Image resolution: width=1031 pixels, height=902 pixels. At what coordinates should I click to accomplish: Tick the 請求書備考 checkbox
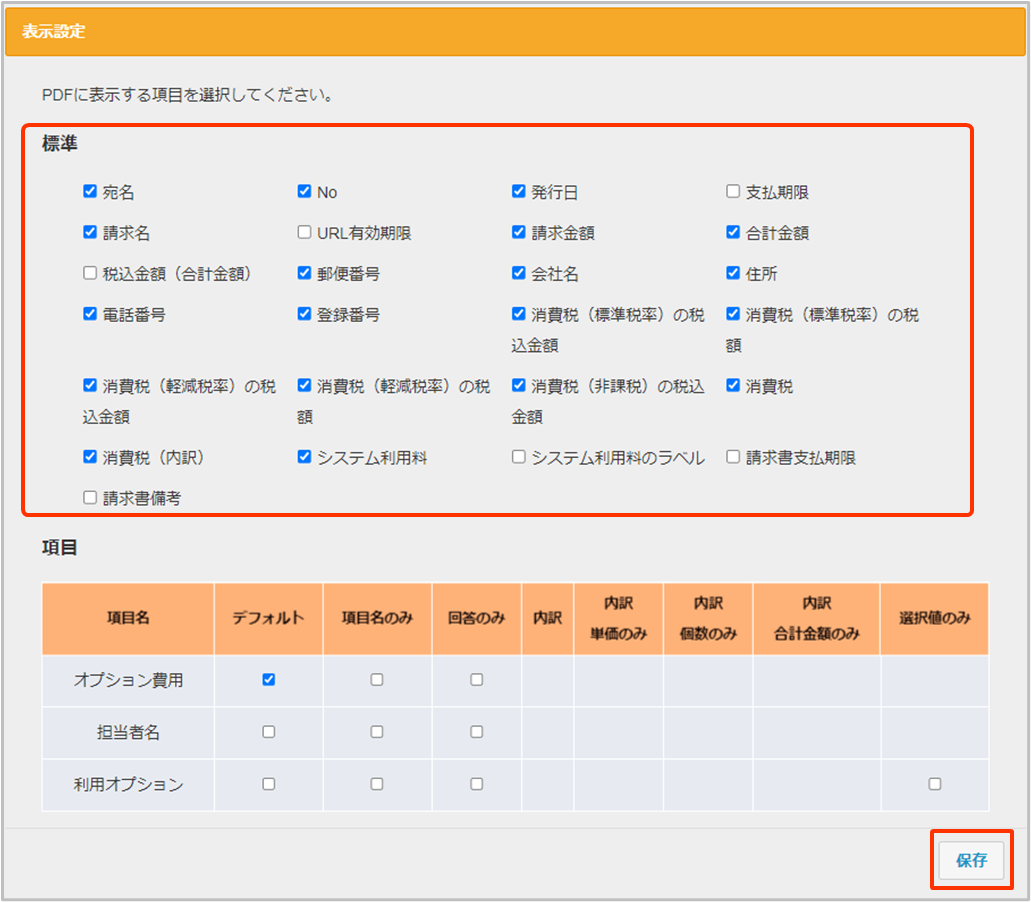click(90, 497)
